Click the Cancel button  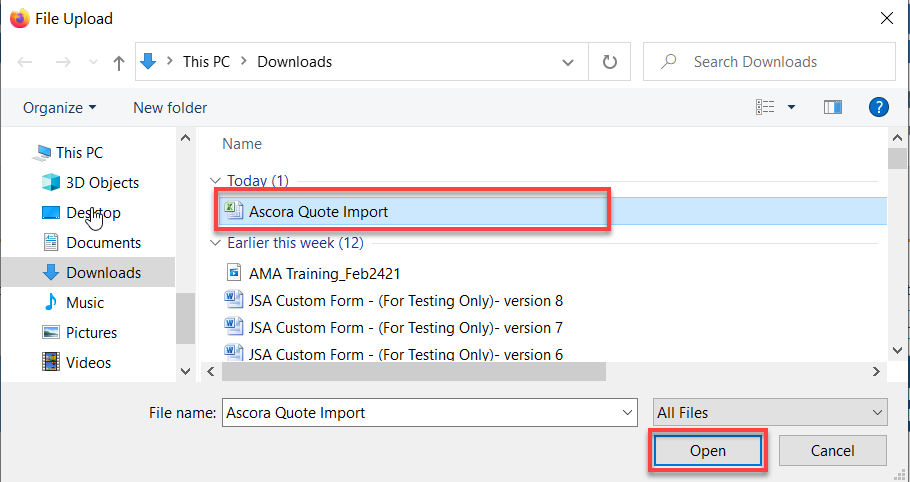click(832, 451)
